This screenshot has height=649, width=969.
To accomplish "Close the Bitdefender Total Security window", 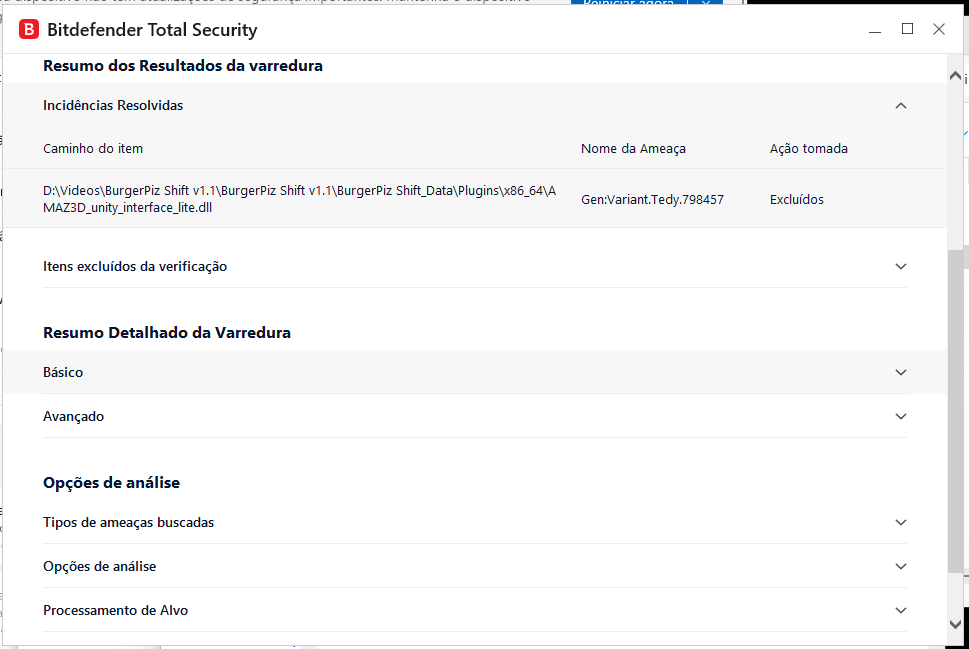I will click(x=939, y=29).
